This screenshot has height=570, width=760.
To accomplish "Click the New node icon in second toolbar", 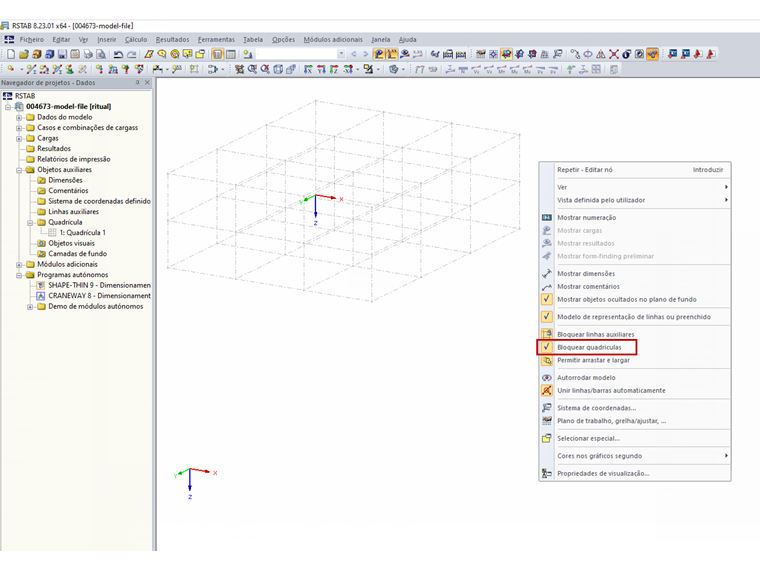I will tap(11, 69).
